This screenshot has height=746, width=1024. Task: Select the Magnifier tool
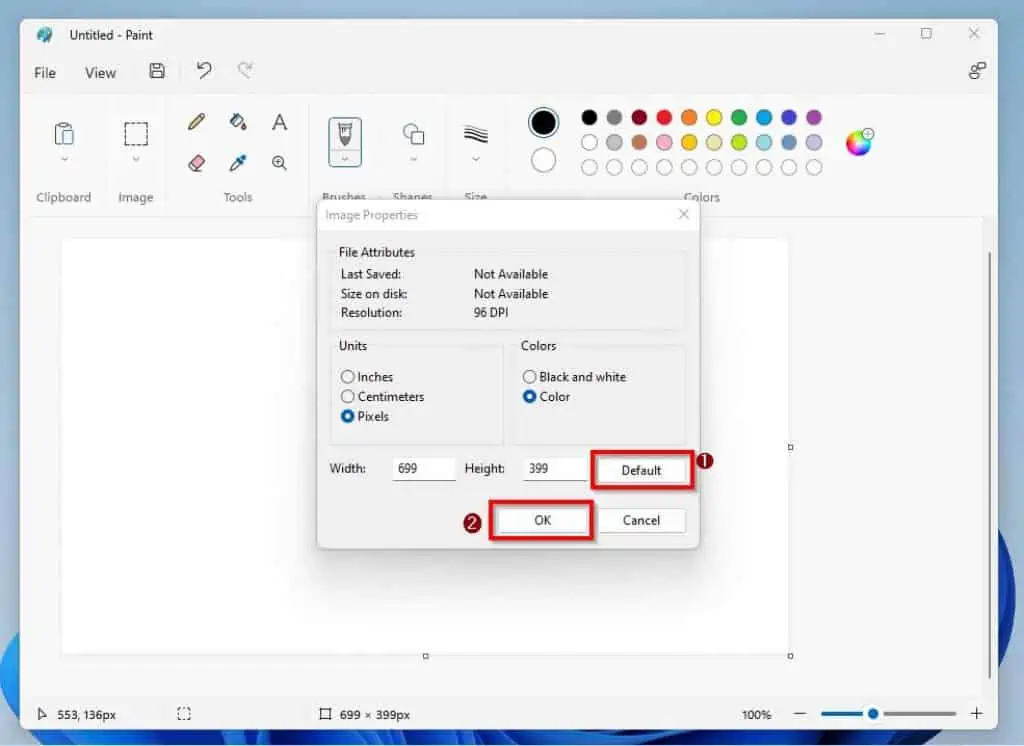click(x=279, y=161)
